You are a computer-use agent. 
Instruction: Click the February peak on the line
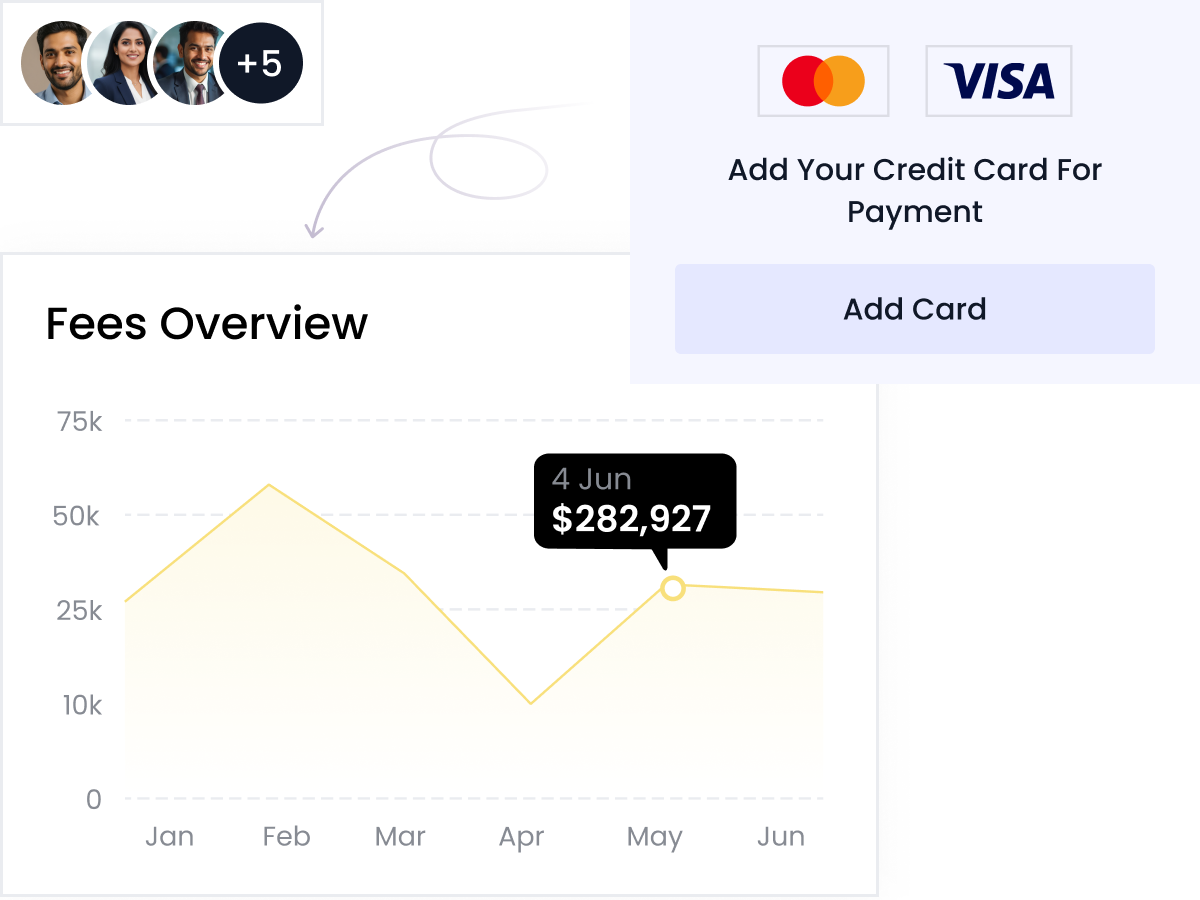pyautogui.click(x=269, y=485)
